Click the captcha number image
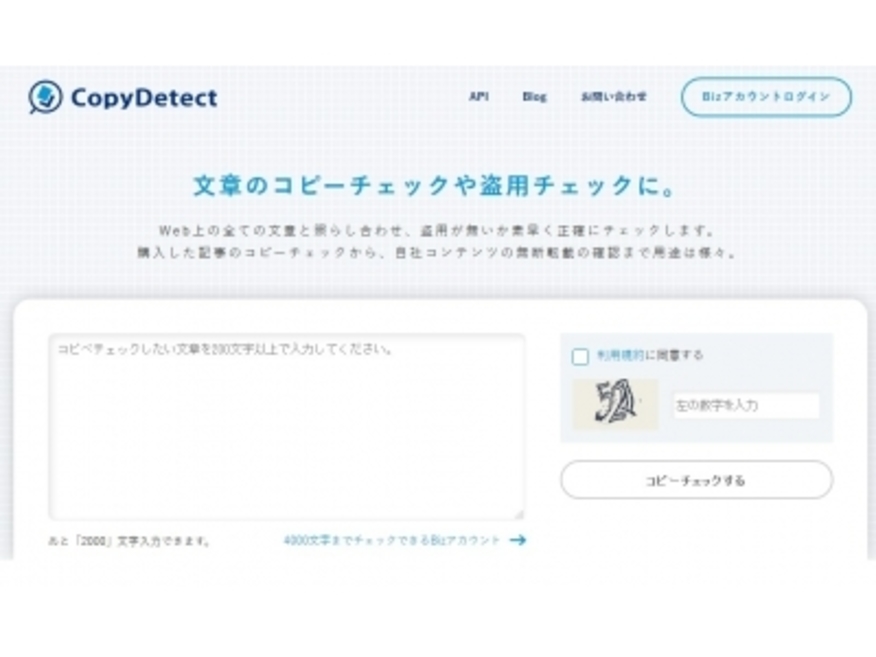 [x=616, y=403]
